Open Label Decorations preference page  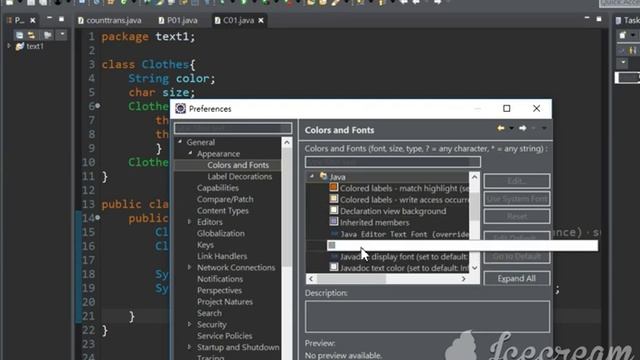[240, 177]
